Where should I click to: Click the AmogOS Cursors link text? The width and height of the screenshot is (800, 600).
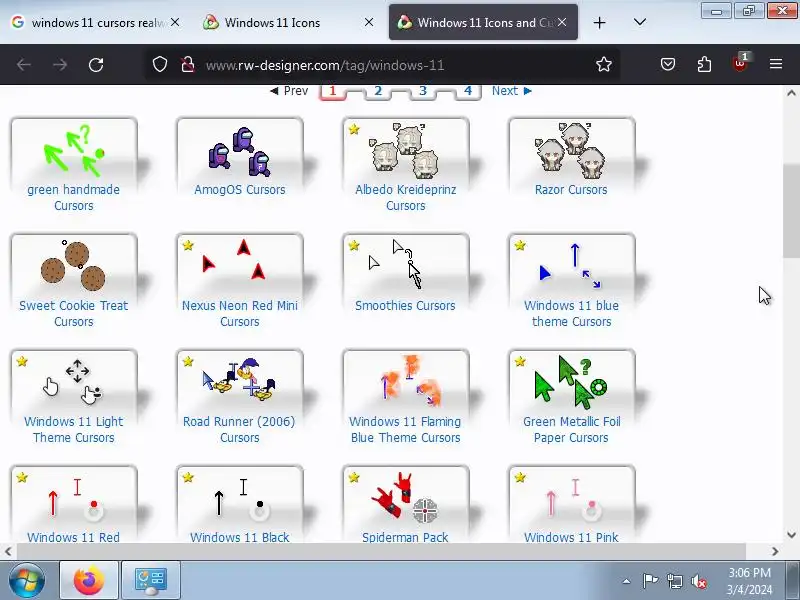(x=240, y=190)
